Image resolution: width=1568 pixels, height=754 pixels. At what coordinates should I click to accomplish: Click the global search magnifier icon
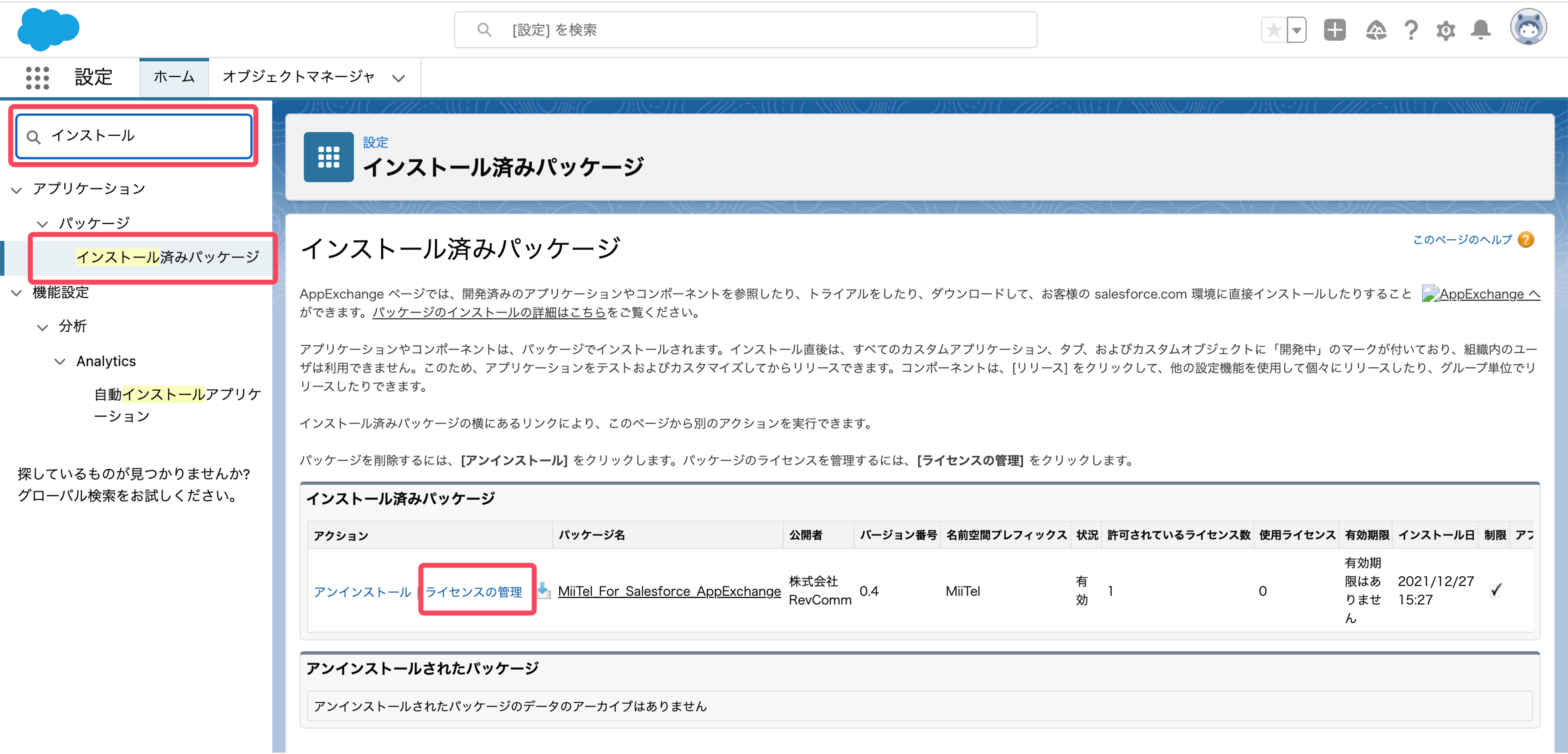[x=484, y=30]
